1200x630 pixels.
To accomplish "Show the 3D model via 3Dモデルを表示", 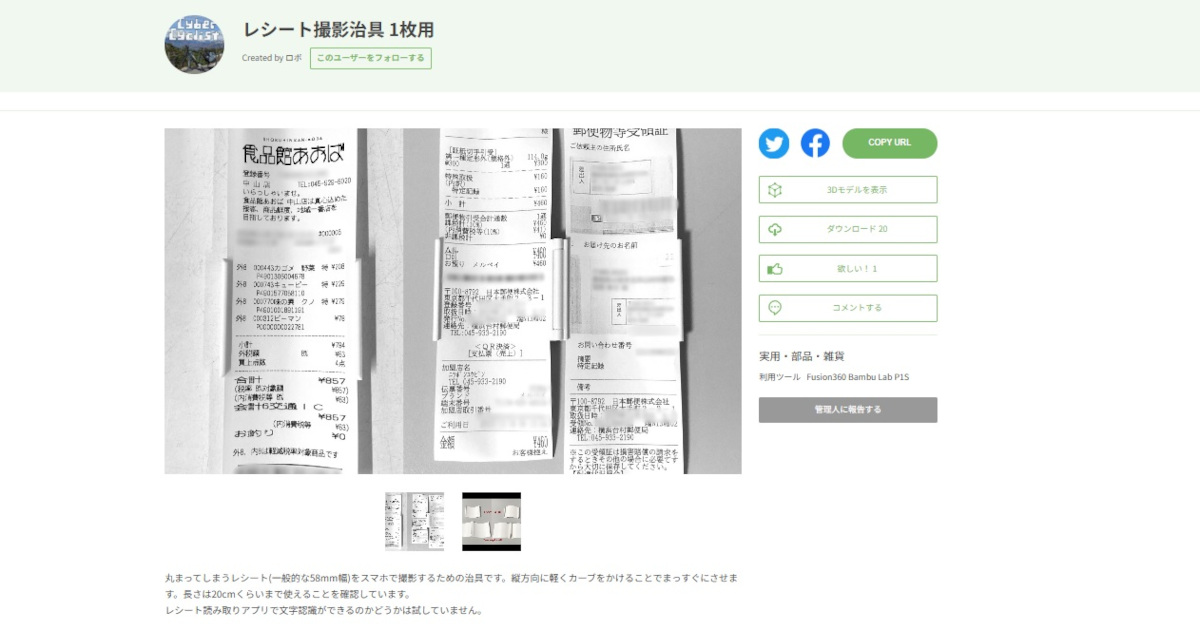I will click(x=848, y=190).
